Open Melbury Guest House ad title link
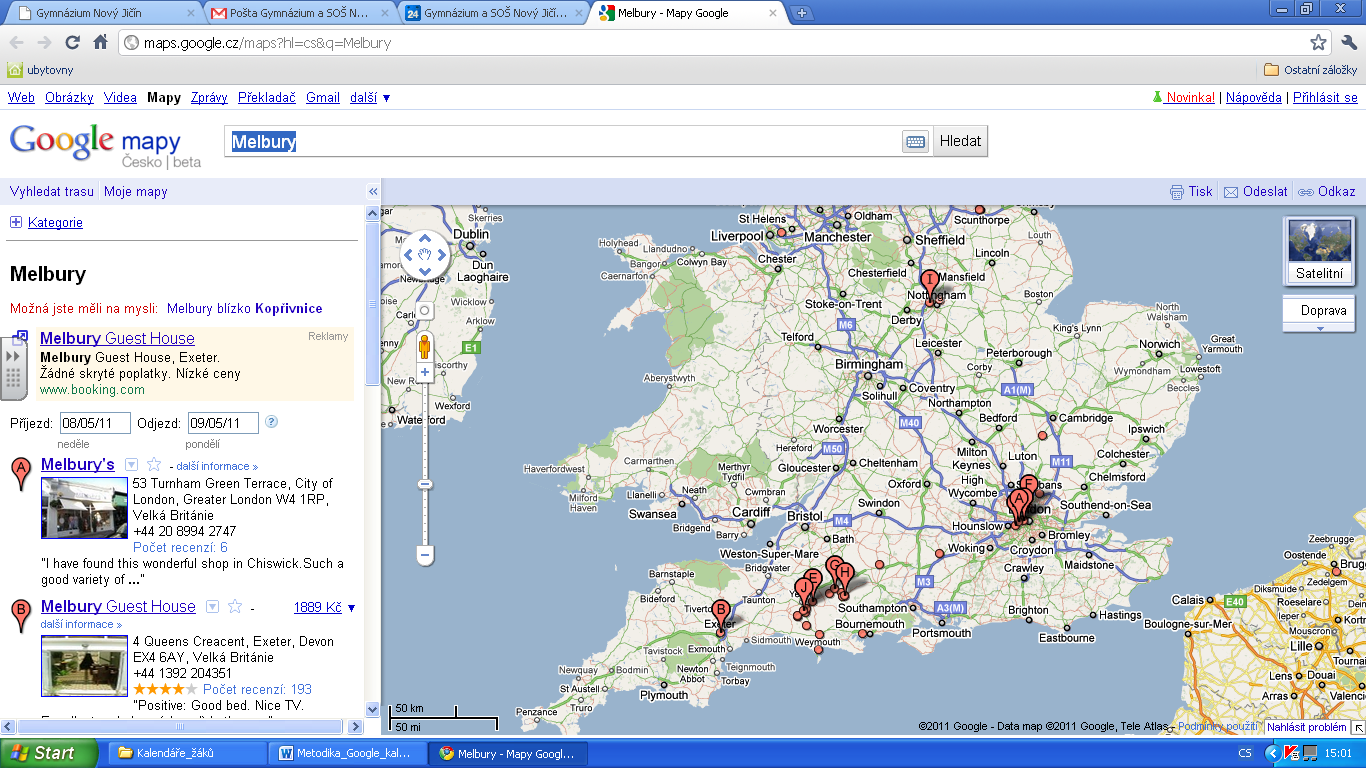Image resolution: width=1366 pixels, height=768 pixels. pyautogui.click(x=117, y=338)
